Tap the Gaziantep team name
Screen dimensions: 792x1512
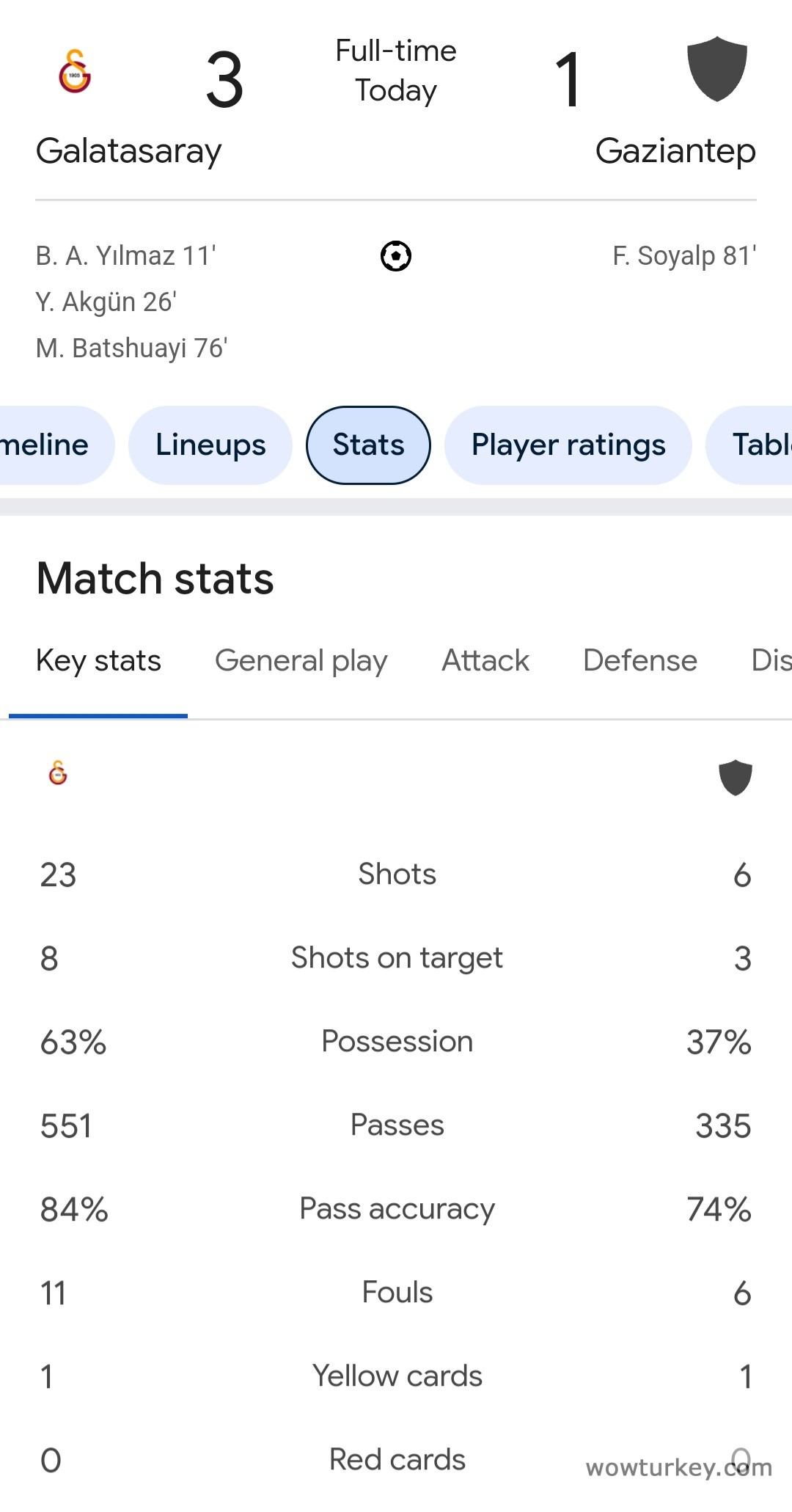(675, 151)
